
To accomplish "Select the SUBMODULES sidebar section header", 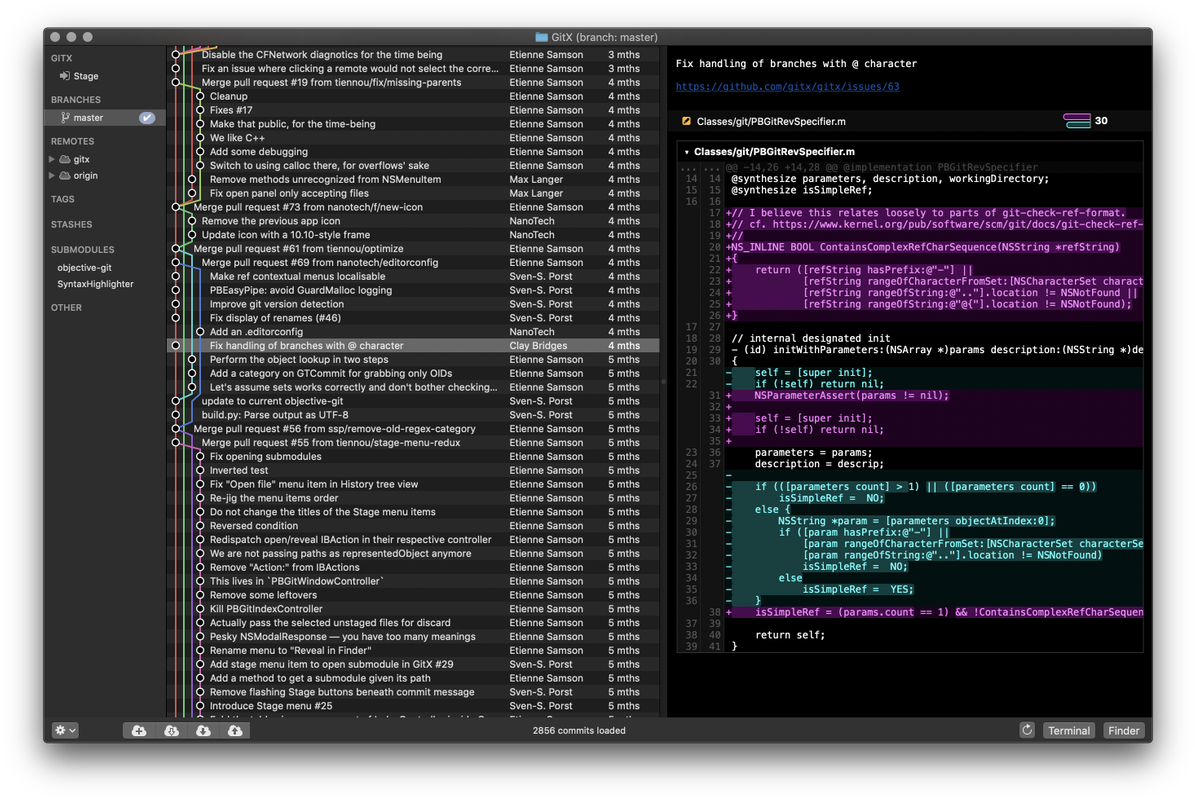I will [x=82, y=249].
